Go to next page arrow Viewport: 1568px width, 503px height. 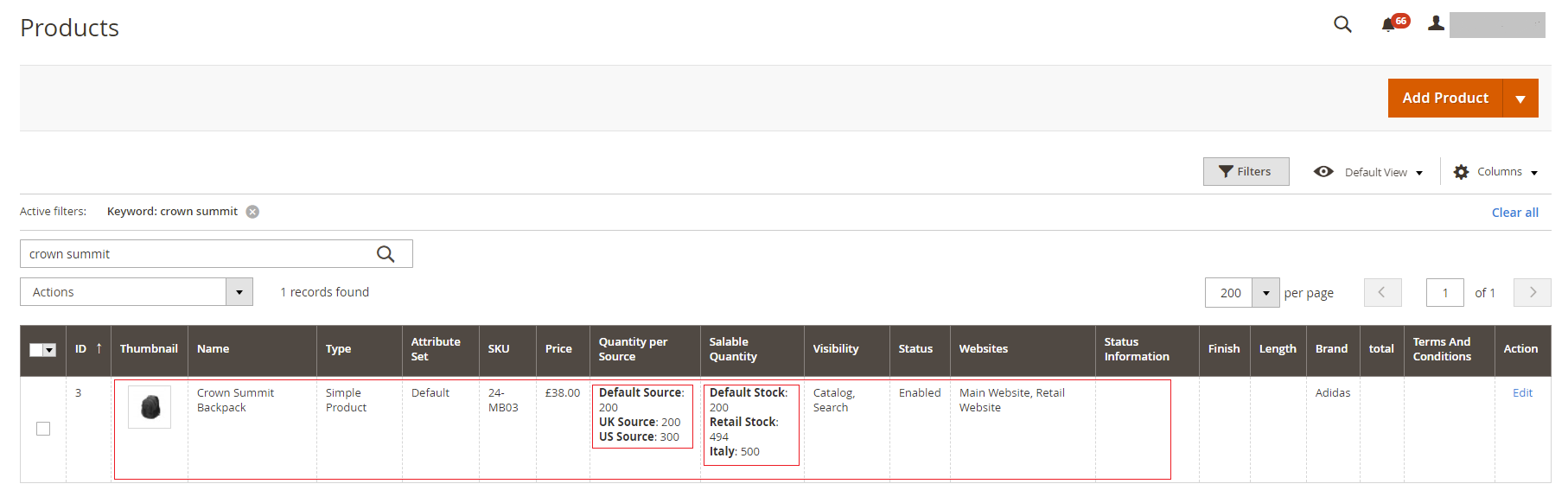point(1532,292)
